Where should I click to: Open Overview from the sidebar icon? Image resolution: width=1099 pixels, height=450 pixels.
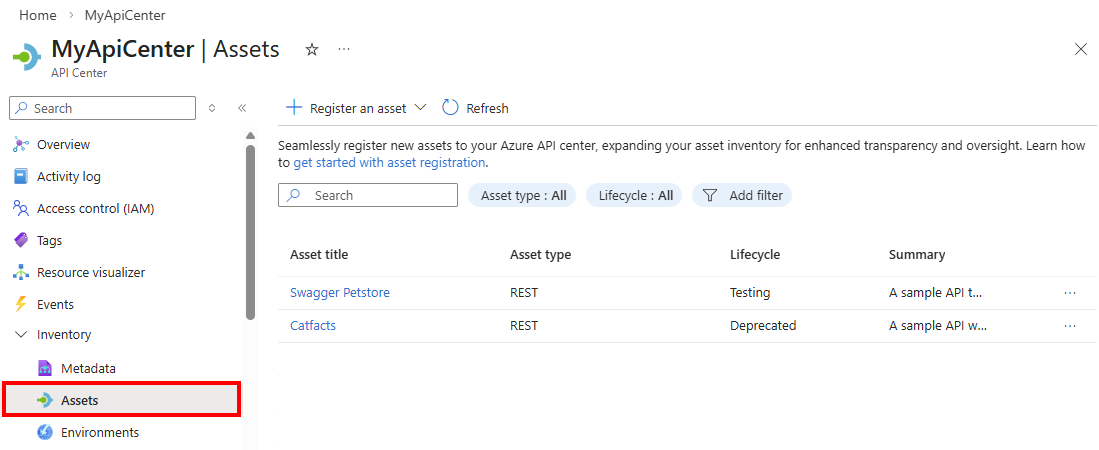point(21,145)
